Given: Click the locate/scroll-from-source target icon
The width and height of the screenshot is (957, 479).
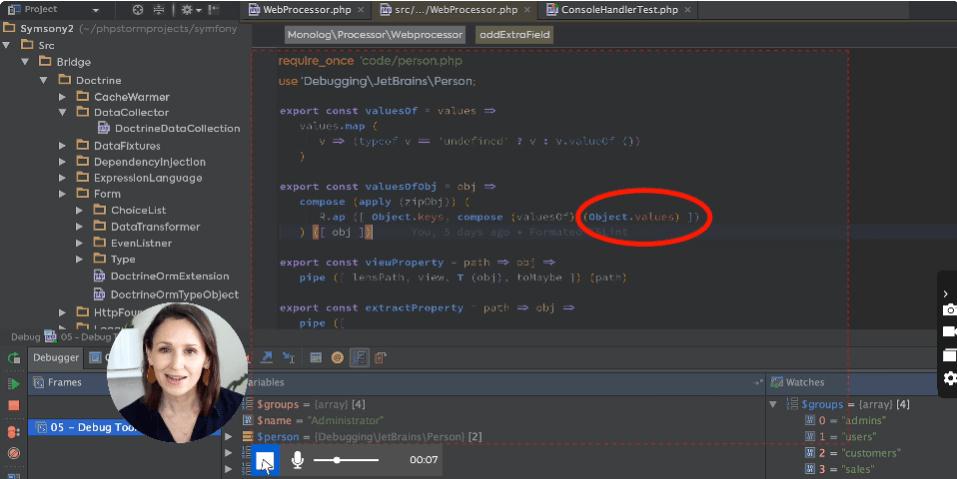Looking at the screenshot, I should [138, 10].
